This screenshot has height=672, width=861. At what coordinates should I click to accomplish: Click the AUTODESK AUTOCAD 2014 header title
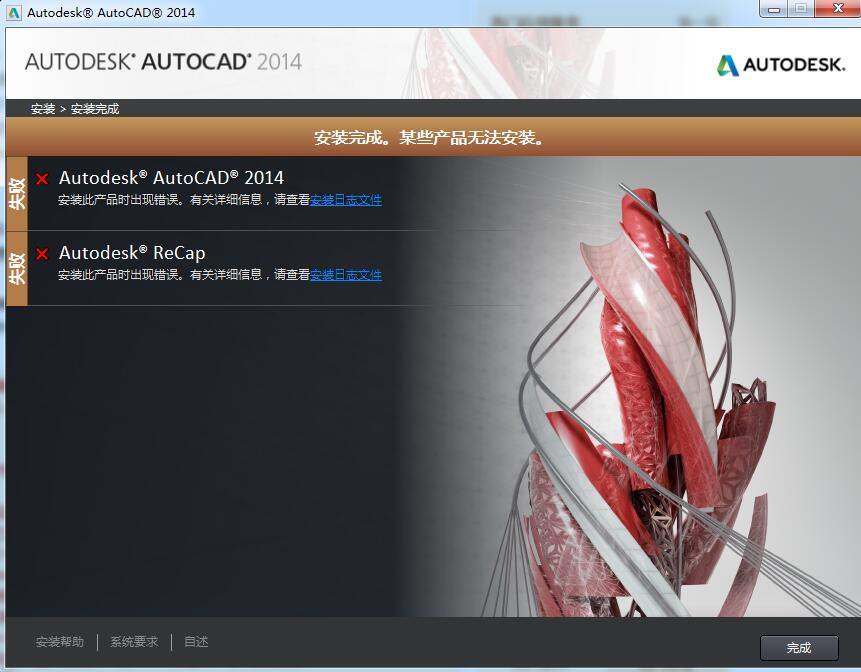tap(163, 61)
